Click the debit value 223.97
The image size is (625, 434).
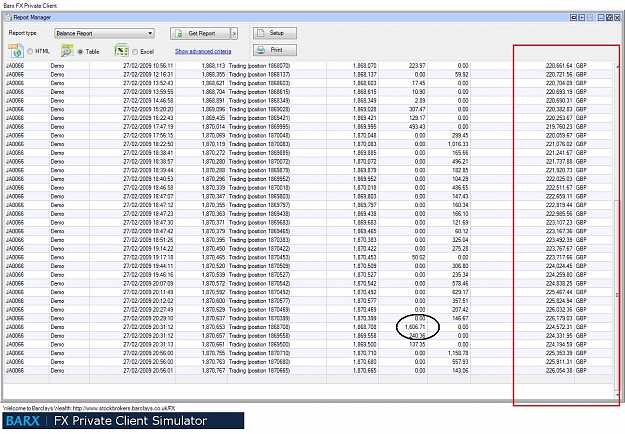click(417, 66)
